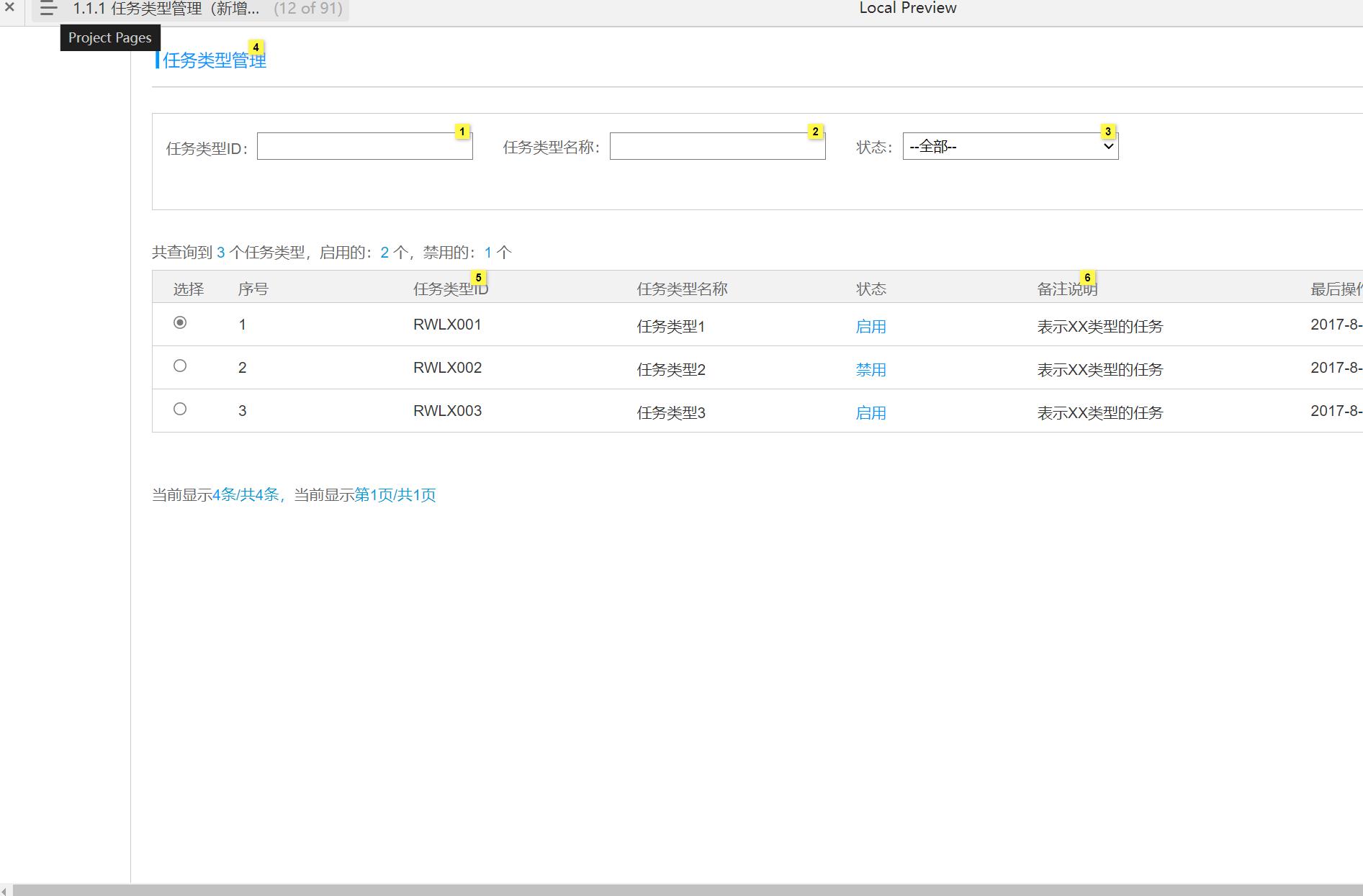Click pagination text 4条/共4条

246,495
